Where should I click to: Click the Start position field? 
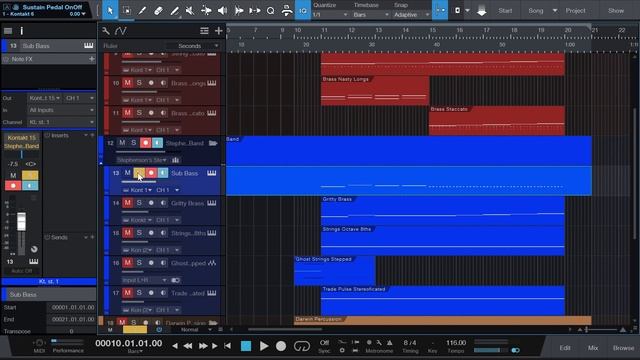(x=71, y=307)
